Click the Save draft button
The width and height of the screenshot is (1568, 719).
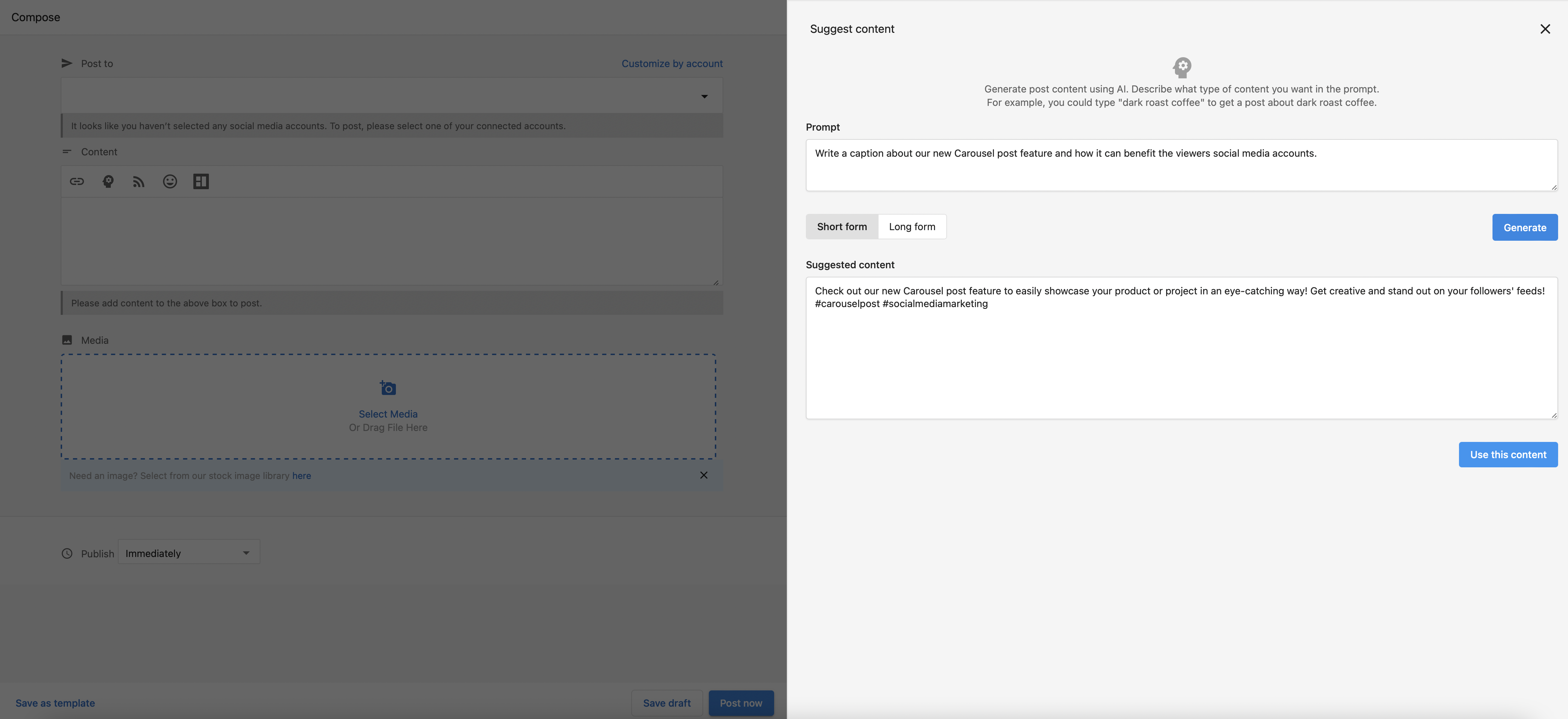click(667, 703)
